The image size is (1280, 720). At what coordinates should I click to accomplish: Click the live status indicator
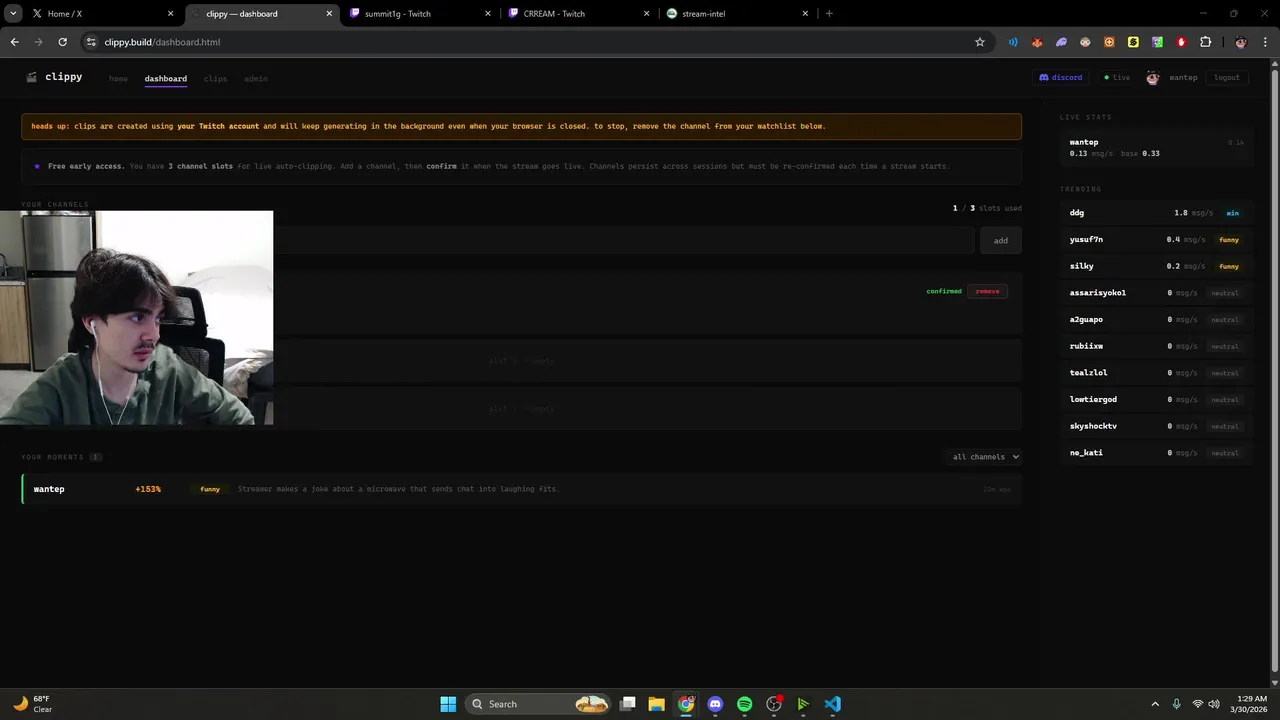tap(1117, 77)
